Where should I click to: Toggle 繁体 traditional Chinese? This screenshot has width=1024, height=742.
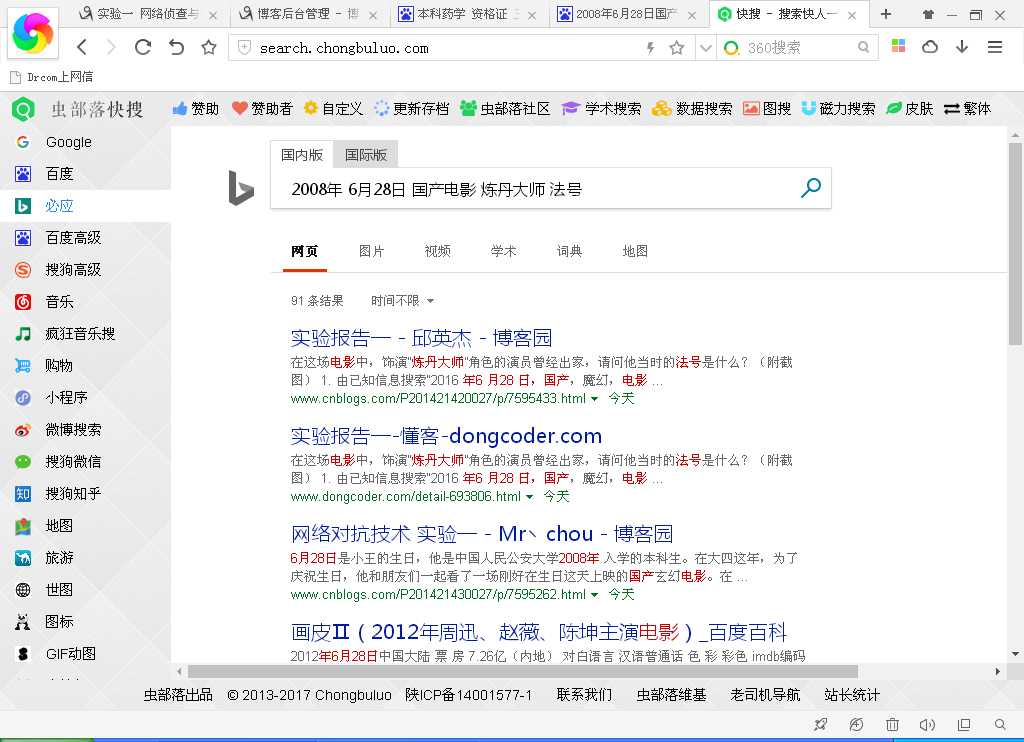968,108
